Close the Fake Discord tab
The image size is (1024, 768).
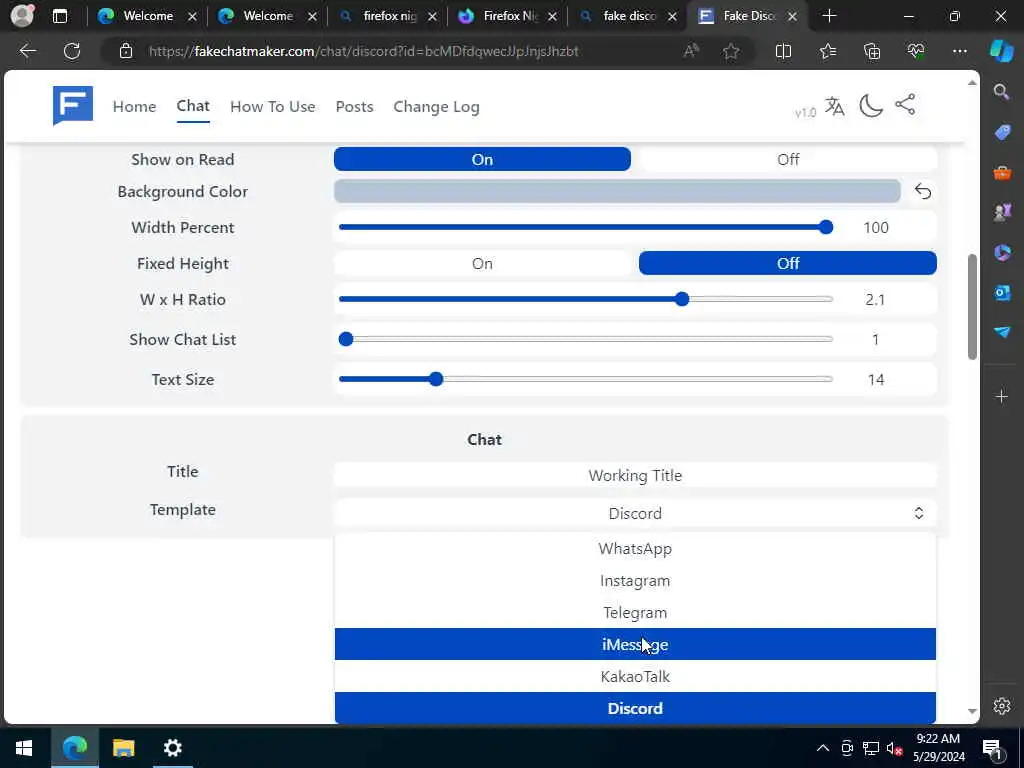(x=792, y=17)
